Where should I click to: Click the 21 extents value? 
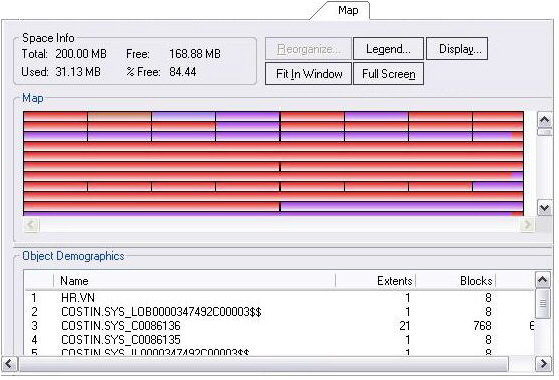coord(405,326)
